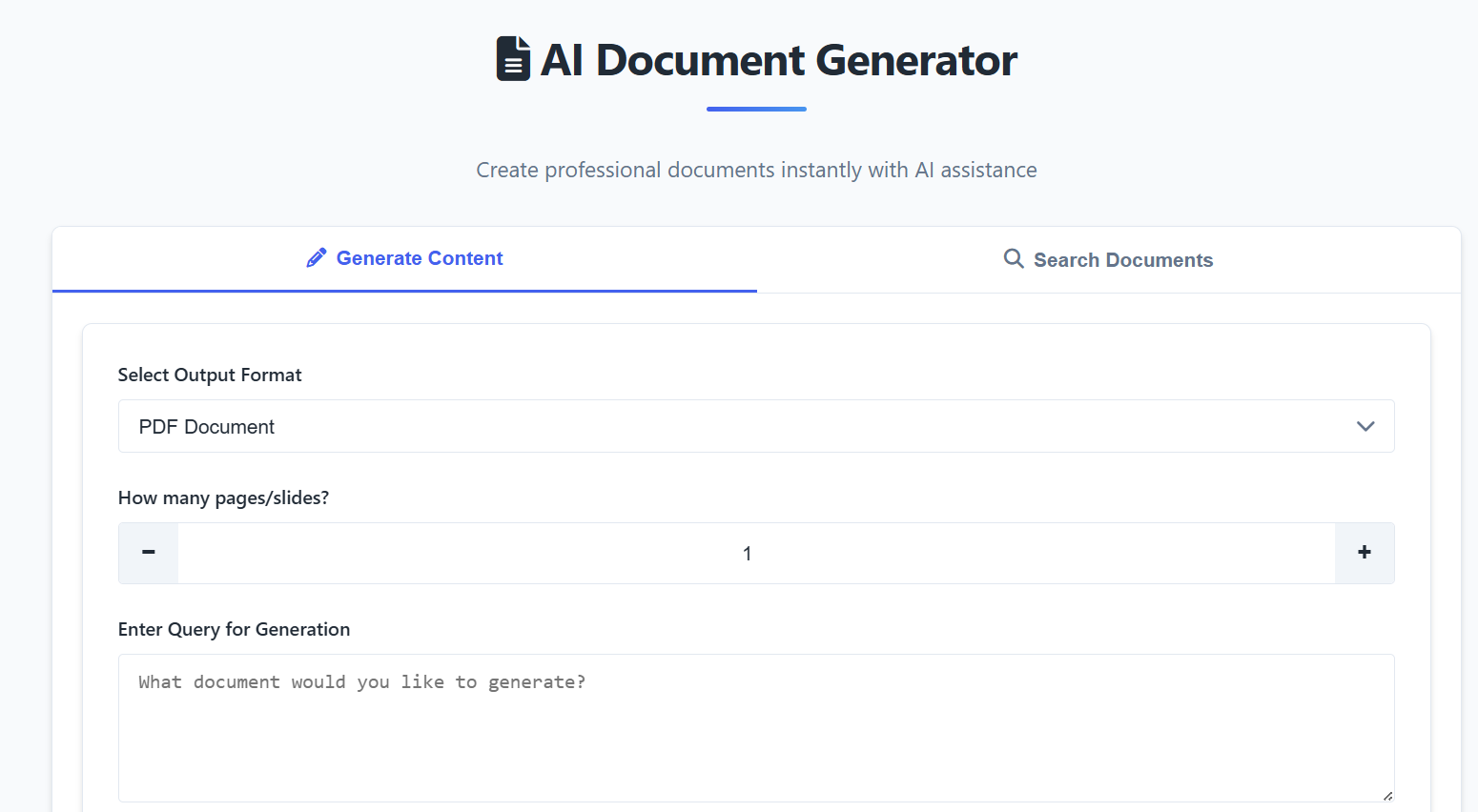
Task: Click the query generation text area
Action: [755, 743]
